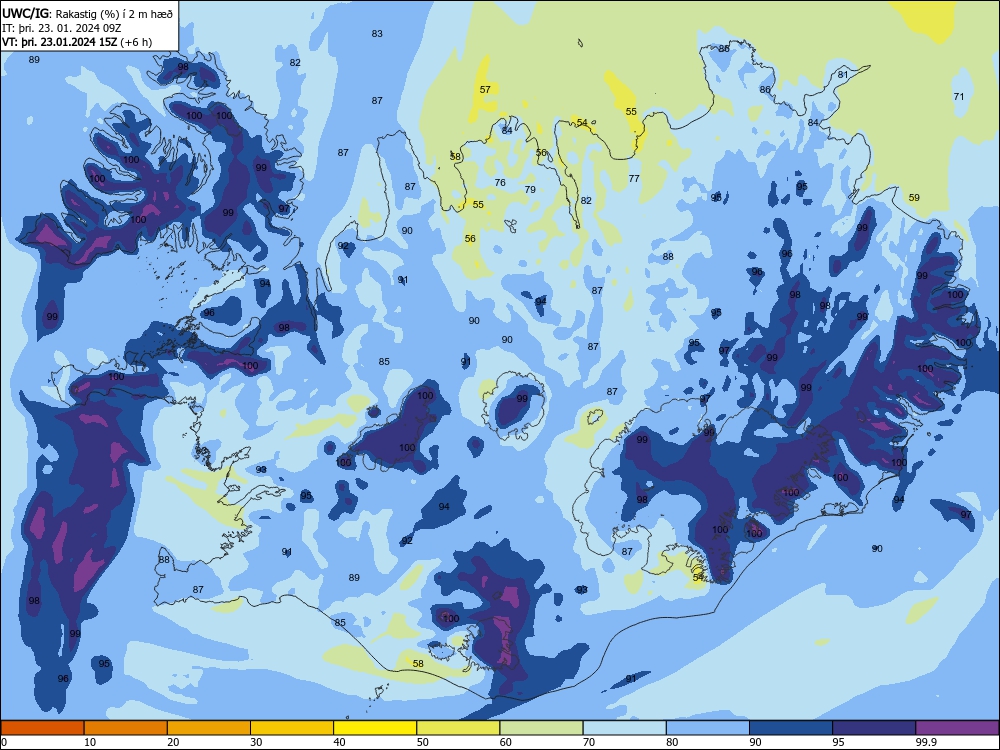Viewport: 1000px width, 750px height.
Task: Click the legend scale label '70'
Action: (589, 742)
